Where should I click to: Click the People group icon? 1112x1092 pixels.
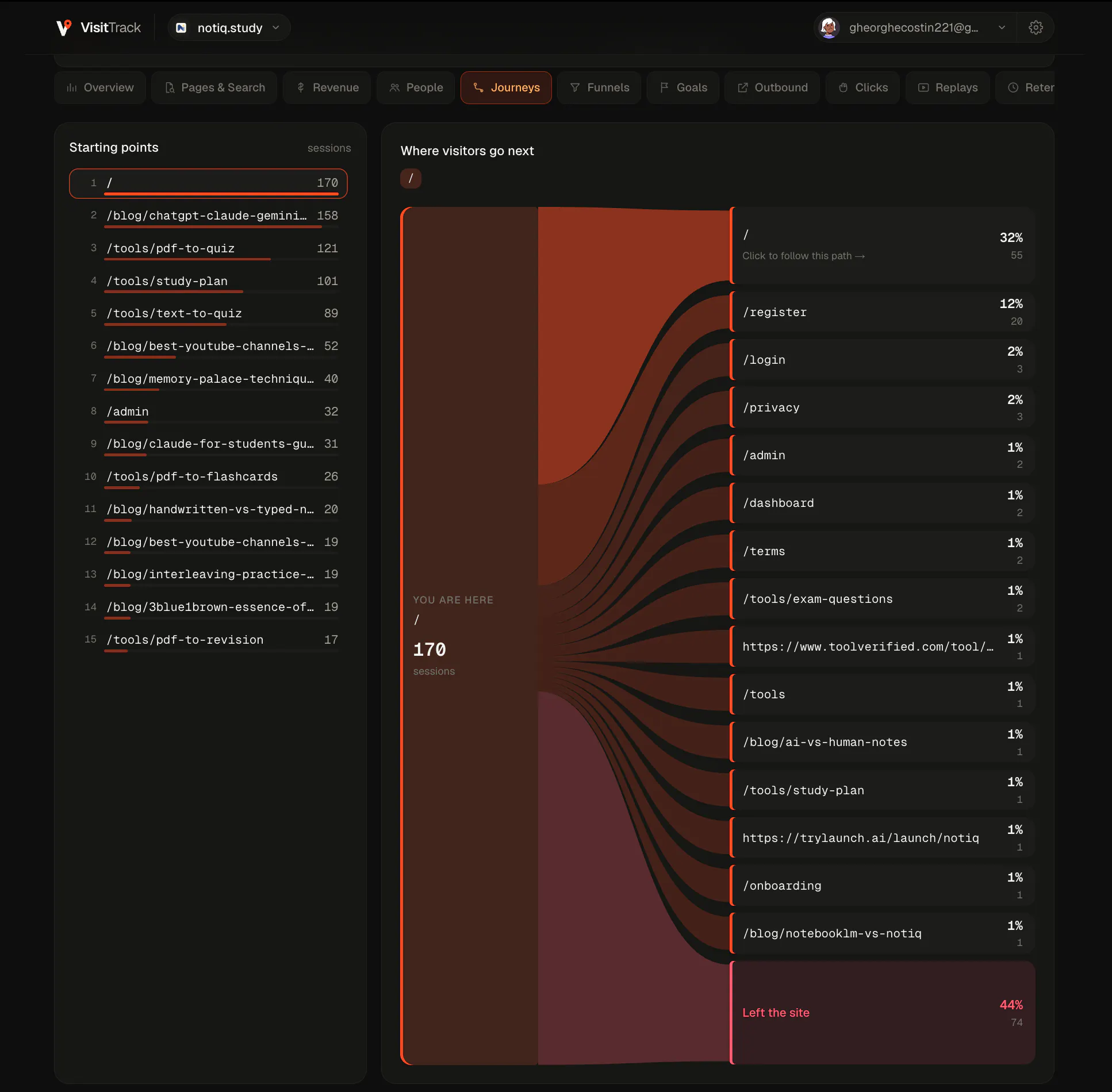tap(394, 87)
